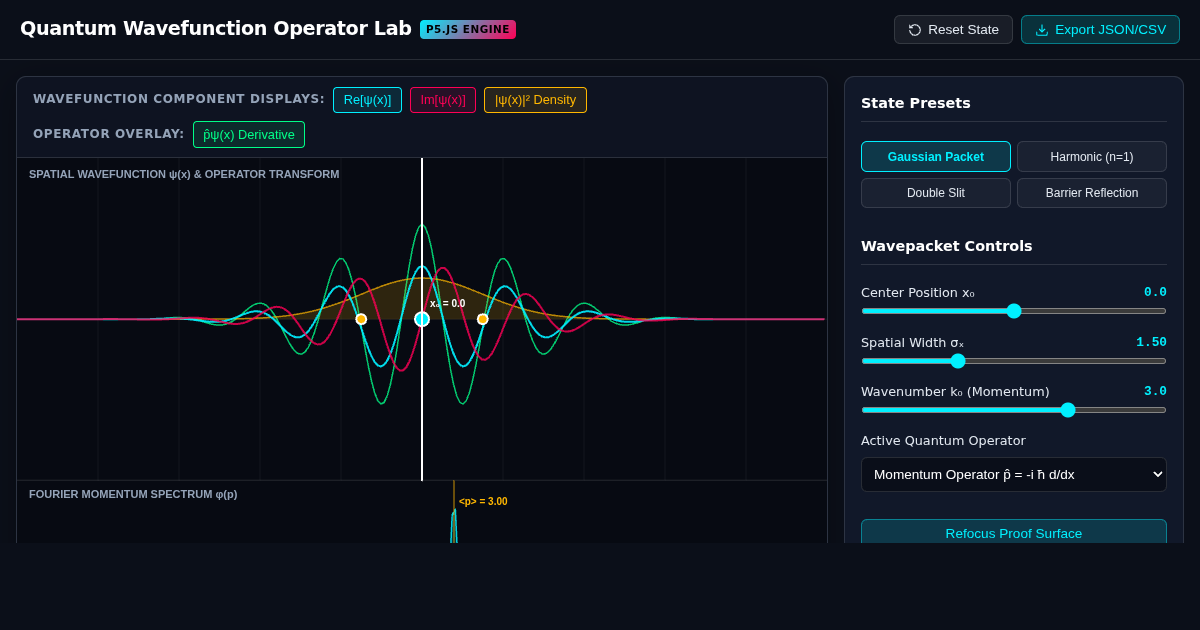Adjust the Spatial Width σₓ slider
1200x630 pixels.
pyautogui.click(x=1014, y=361)
